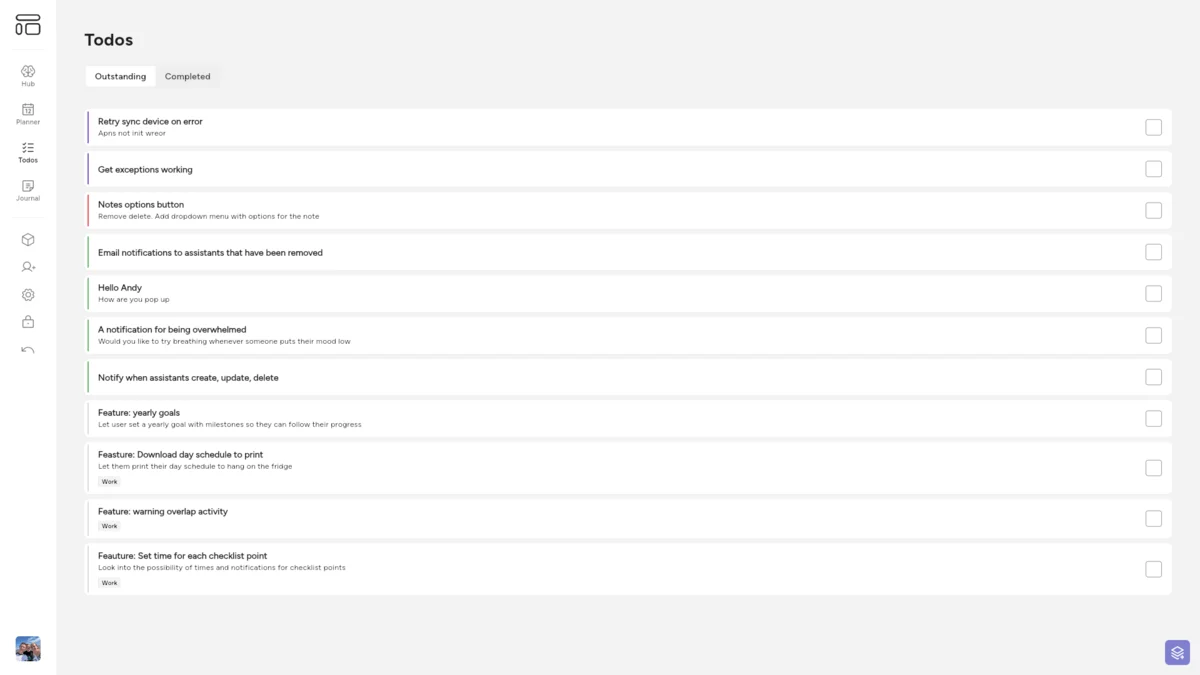Click the undo arrow sidebar icon
1200x675 pixels.
27,349
